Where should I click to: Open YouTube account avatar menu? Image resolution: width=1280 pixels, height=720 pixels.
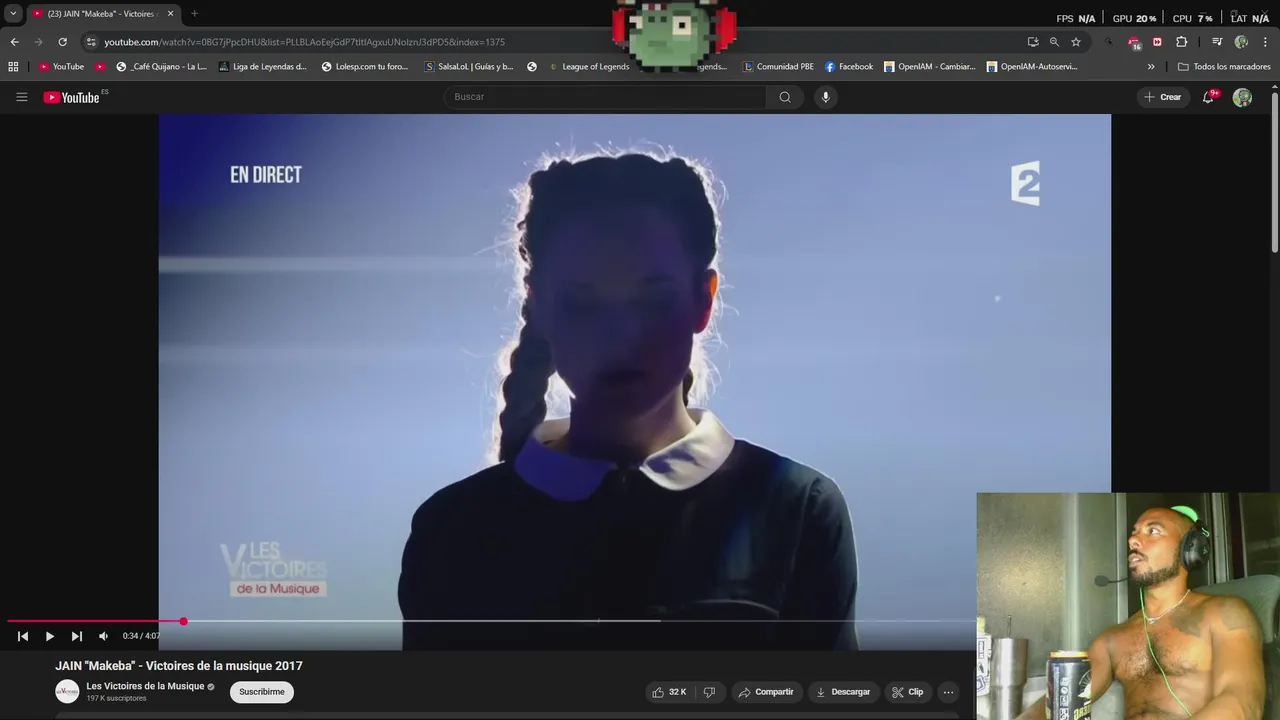(1242, 97)
